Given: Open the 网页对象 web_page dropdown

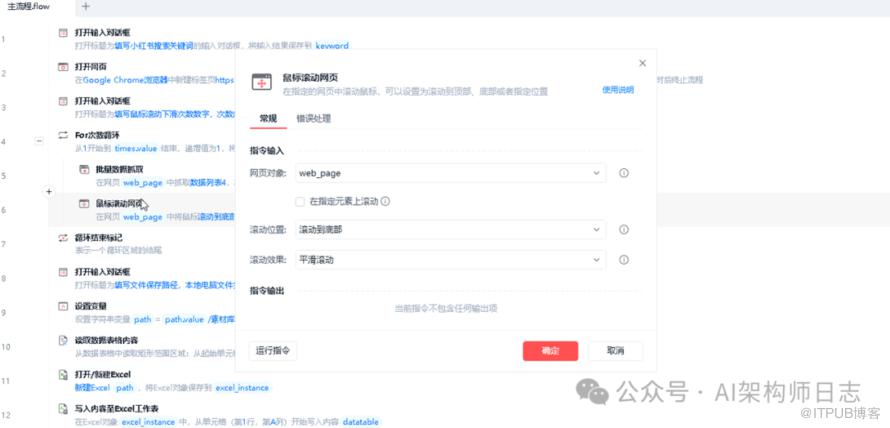Looking at the screenshot, I should click(450, 173).
